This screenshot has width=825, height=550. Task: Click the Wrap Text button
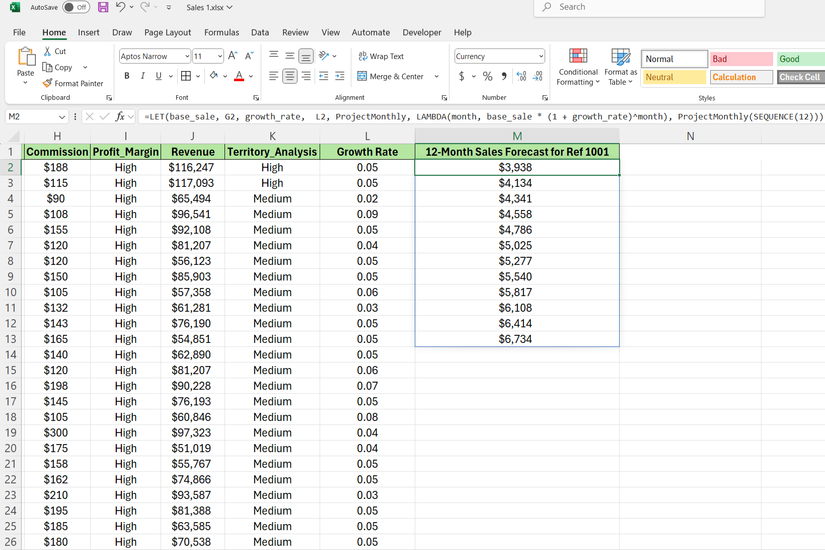(380, 56)
